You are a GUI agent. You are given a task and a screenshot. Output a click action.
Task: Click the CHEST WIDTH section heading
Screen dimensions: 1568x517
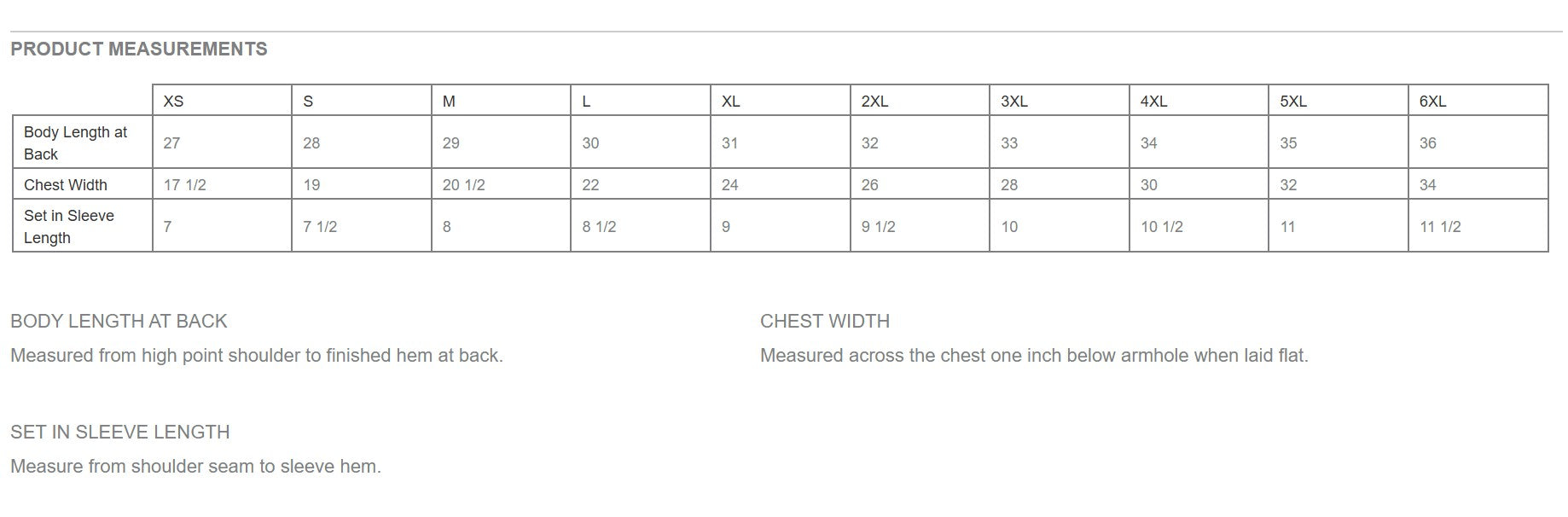tap(824, 321)
